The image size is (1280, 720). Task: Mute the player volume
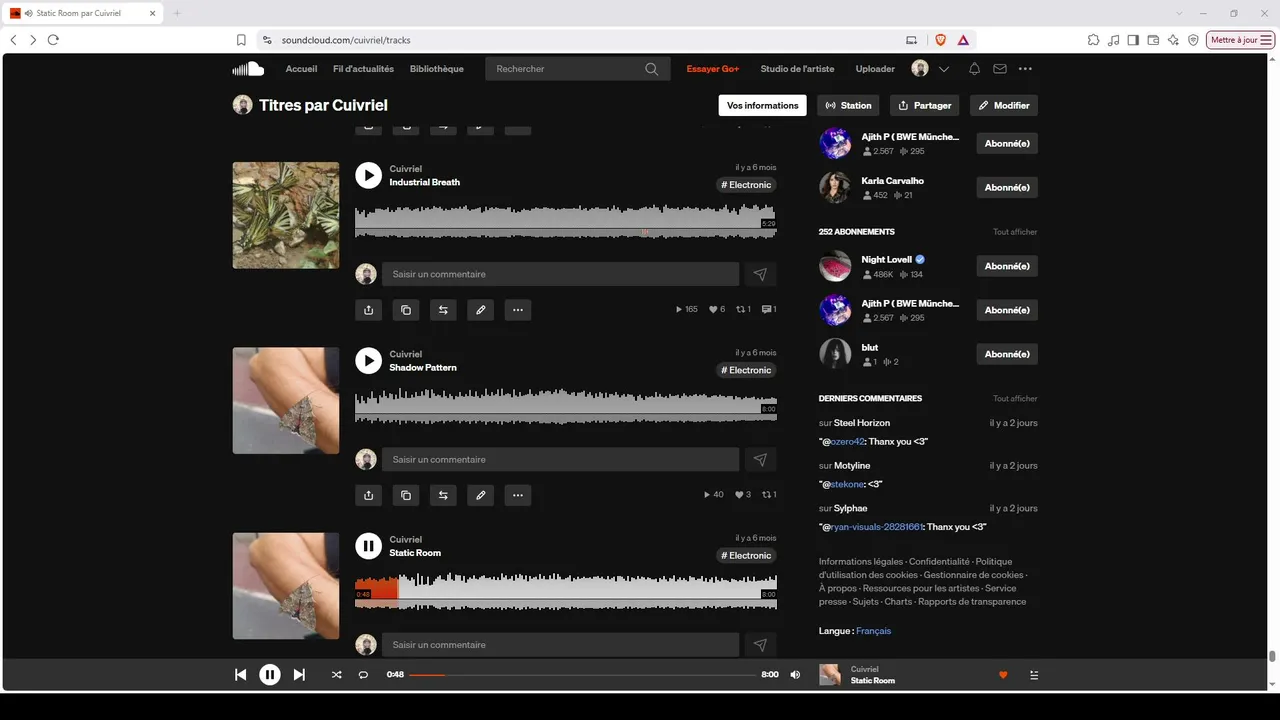(x=795, y=675)
